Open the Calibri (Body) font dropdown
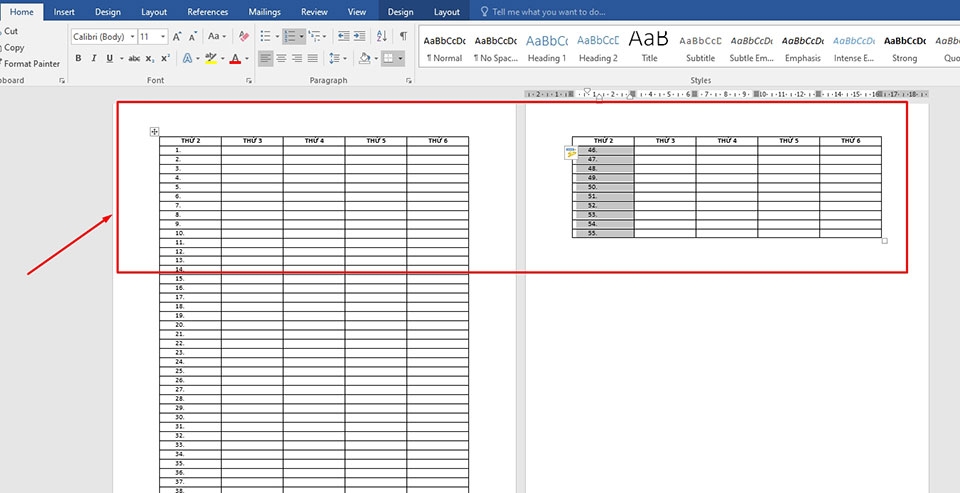Screen dimensions: 960x493 [x=103, y=37]
